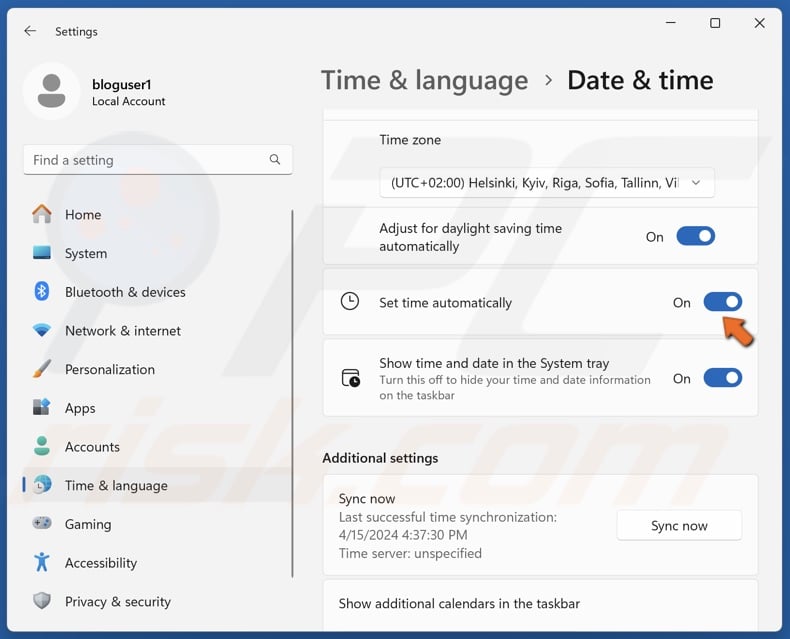Click the Find a setting search box
This screenshot has width=790, height=639.
158,160
